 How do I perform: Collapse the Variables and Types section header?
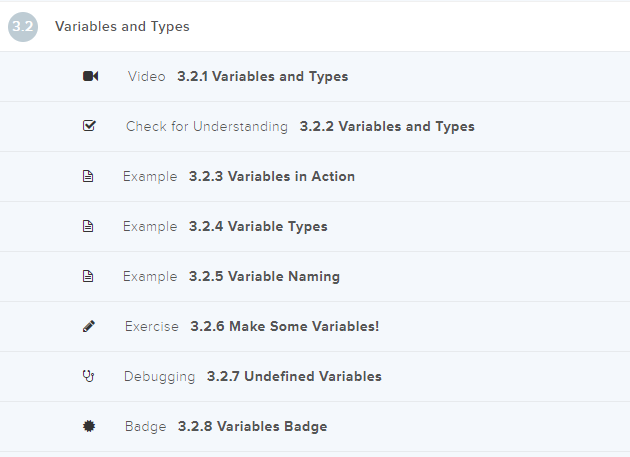point(122,26)
